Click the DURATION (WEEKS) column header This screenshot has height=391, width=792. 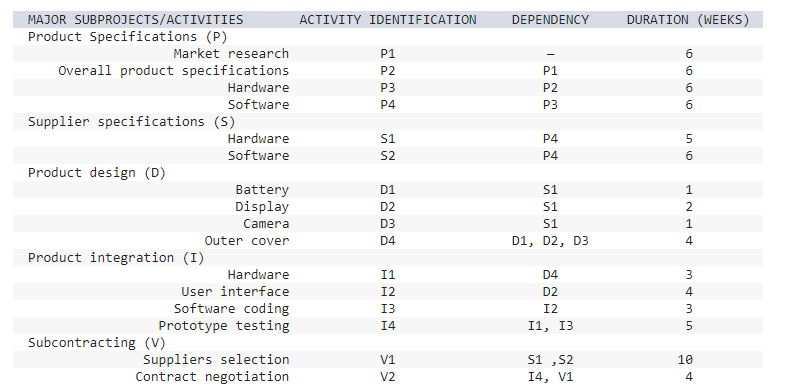[688, 20]
